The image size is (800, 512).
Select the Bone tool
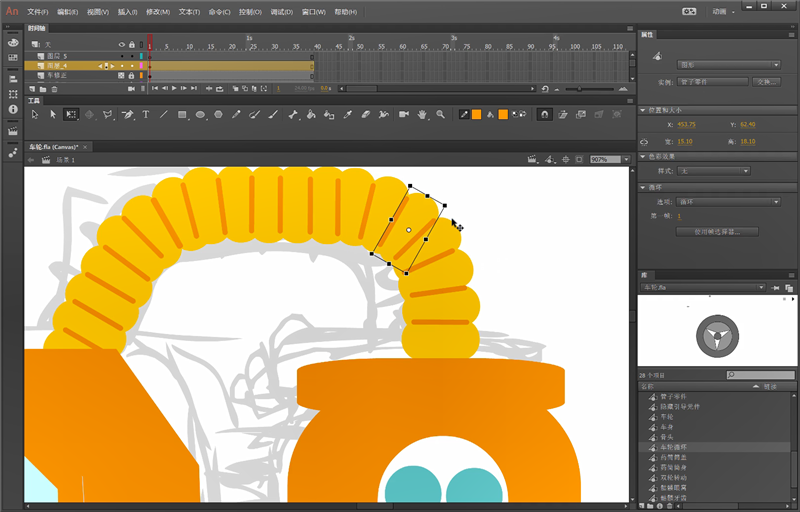point(293,114)
